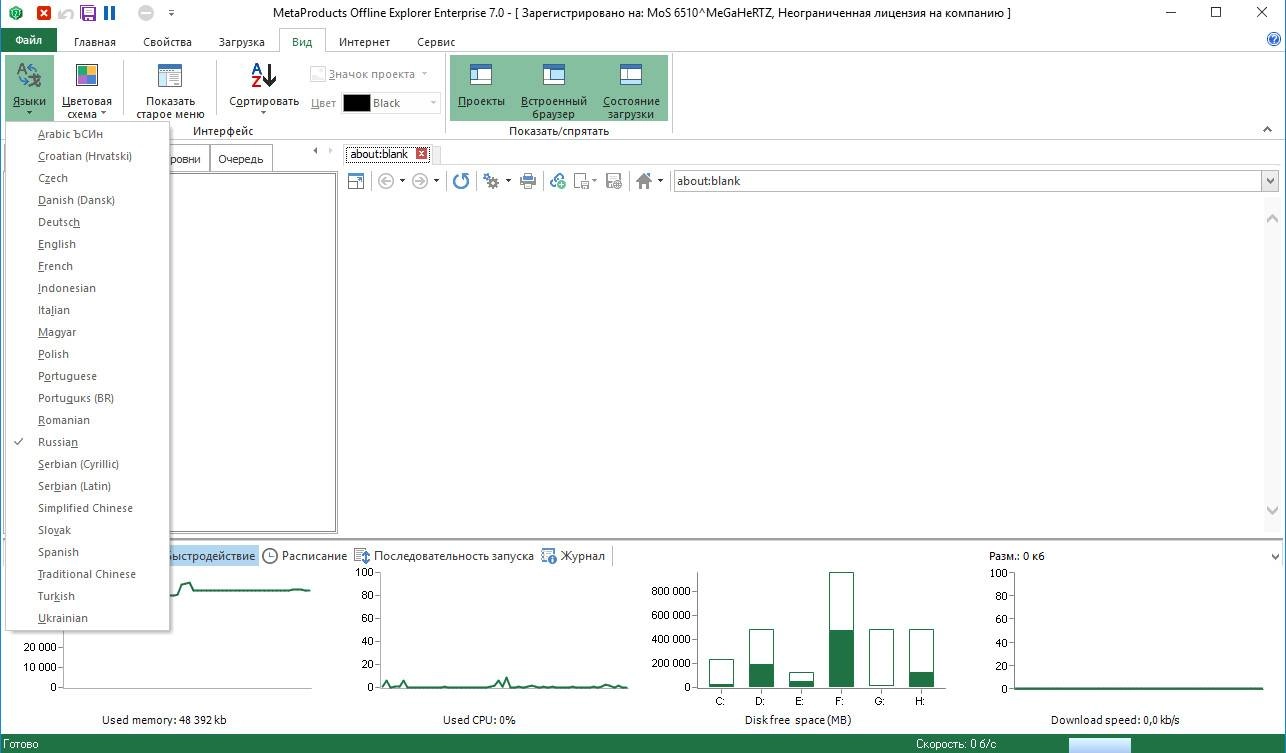The height and width of the screenshot is (753, 1286).
Task: Switch to the Главная ribbon tab
Action: pyautogui.click(x=95, y=42)
